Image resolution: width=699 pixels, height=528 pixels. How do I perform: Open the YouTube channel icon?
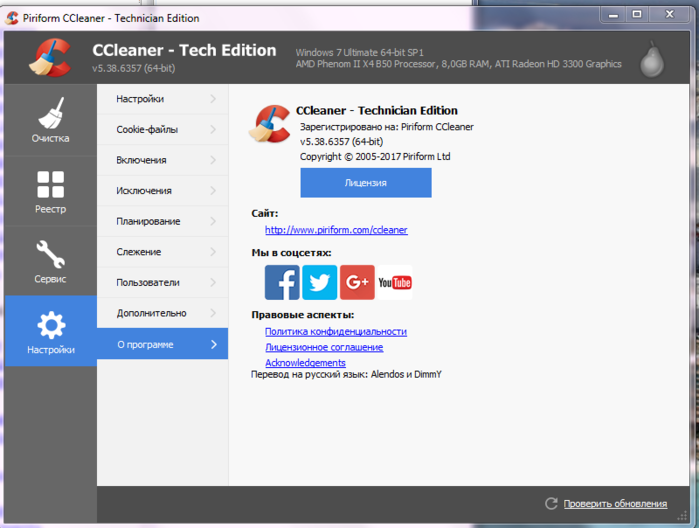[x=395, y=282]
